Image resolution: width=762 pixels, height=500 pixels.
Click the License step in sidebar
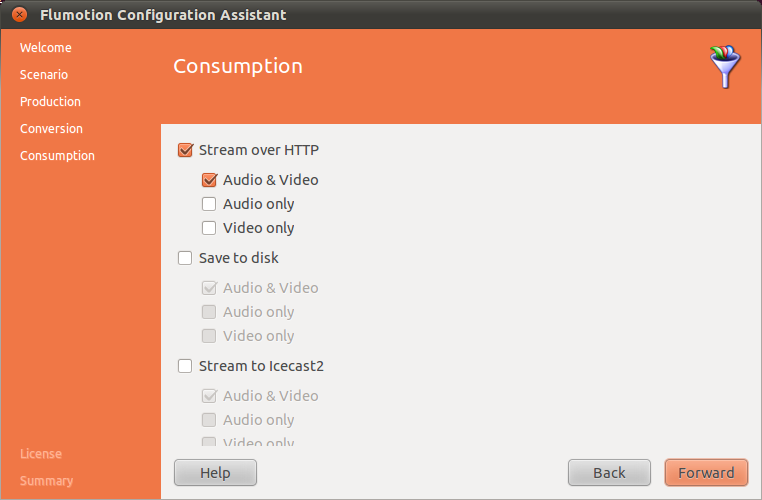[41, 454]
